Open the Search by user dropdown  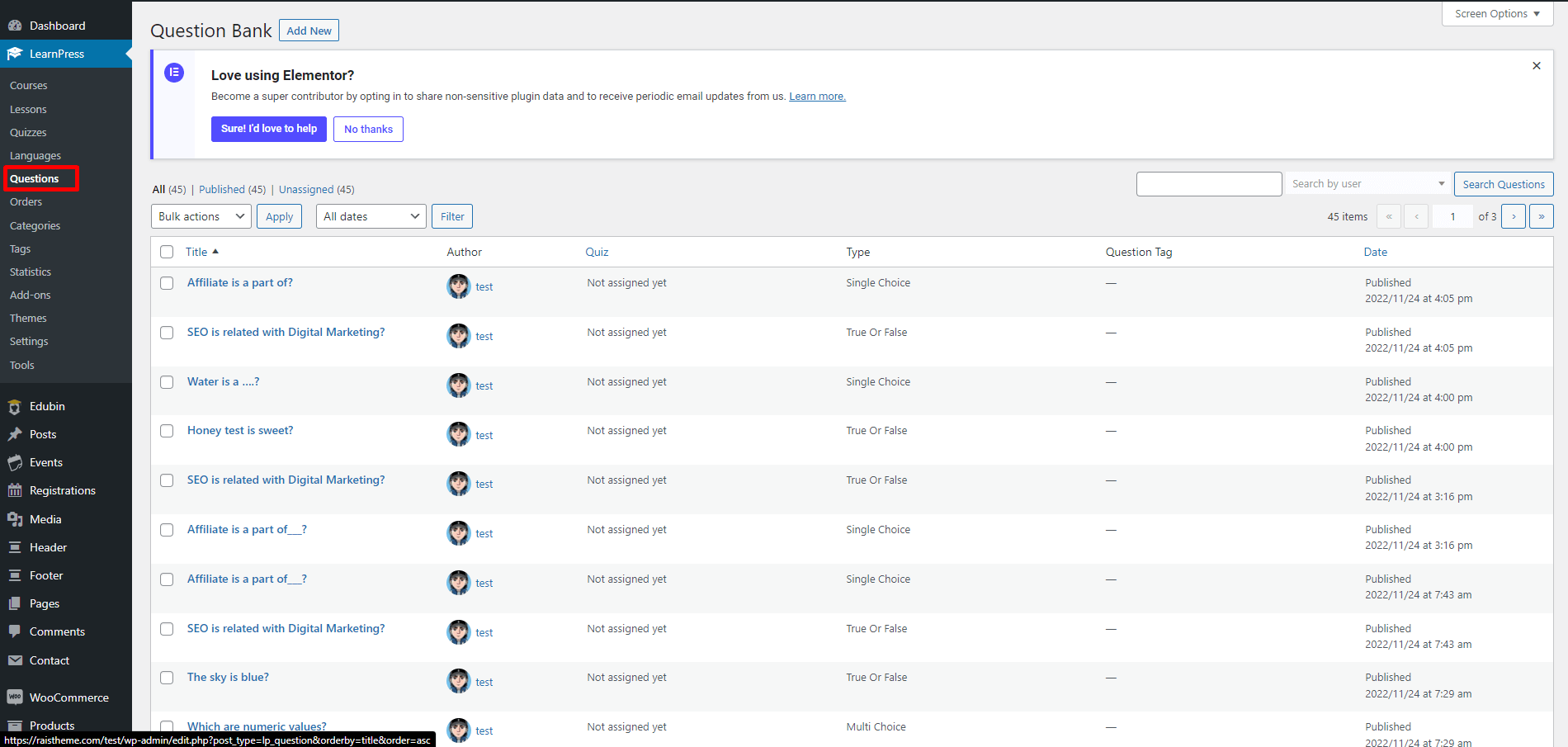point(1367,184)
